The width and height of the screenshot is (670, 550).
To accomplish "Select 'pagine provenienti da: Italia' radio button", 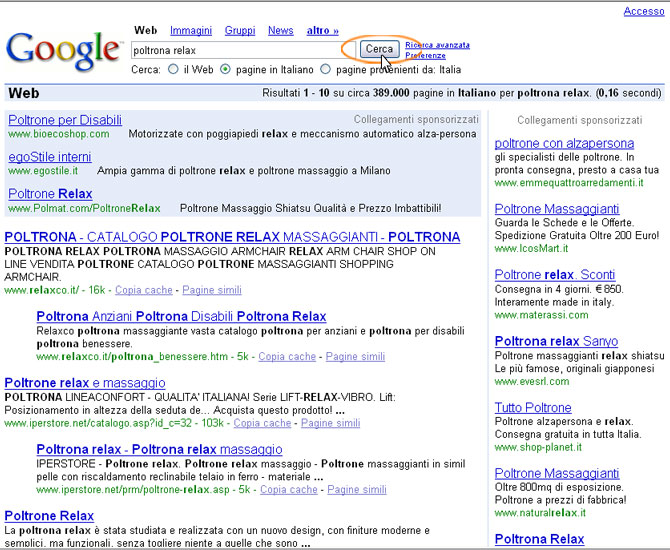I will click(x=326, y=69).
